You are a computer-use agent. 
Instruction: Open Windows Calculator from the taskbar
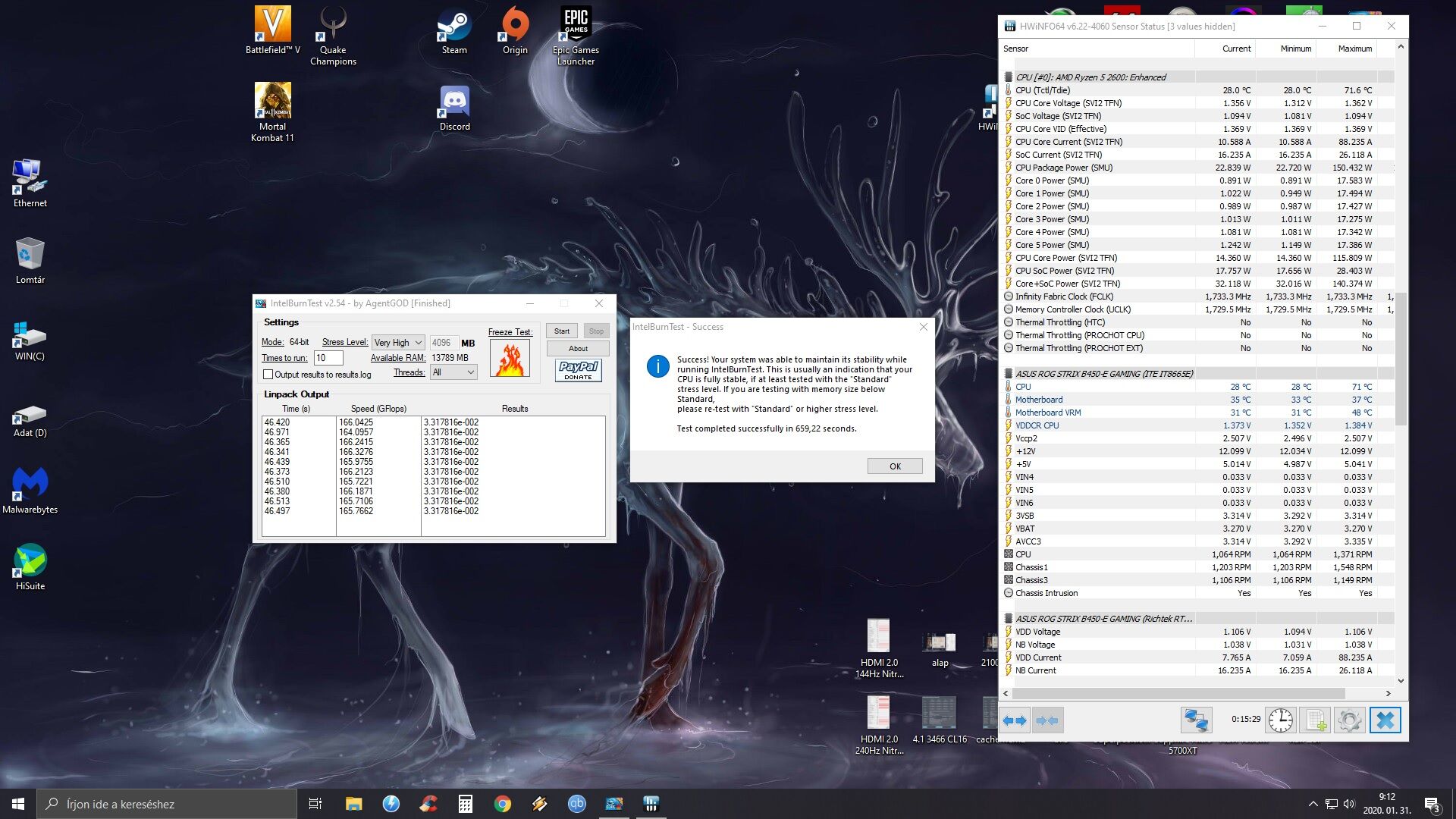point(465,804)
